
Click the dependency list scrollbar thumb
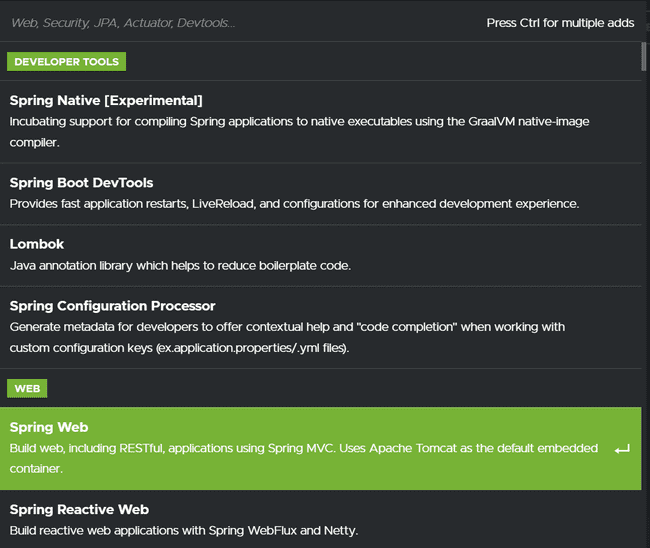point(644,56)
